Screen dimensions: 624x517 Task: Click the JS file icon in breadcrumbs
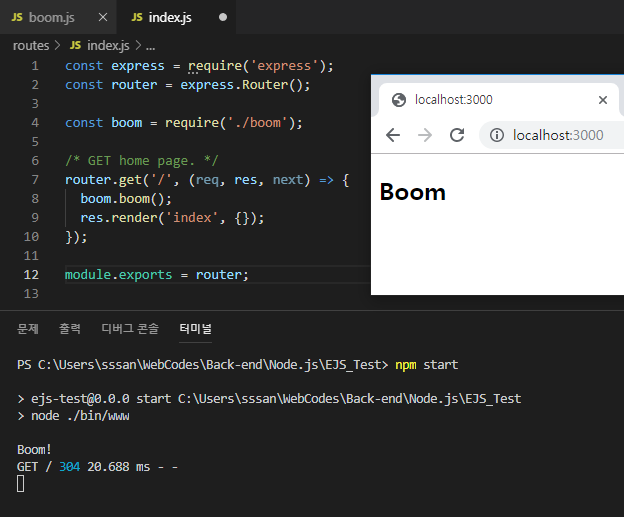pyautogui.click(x=75, y=46)
